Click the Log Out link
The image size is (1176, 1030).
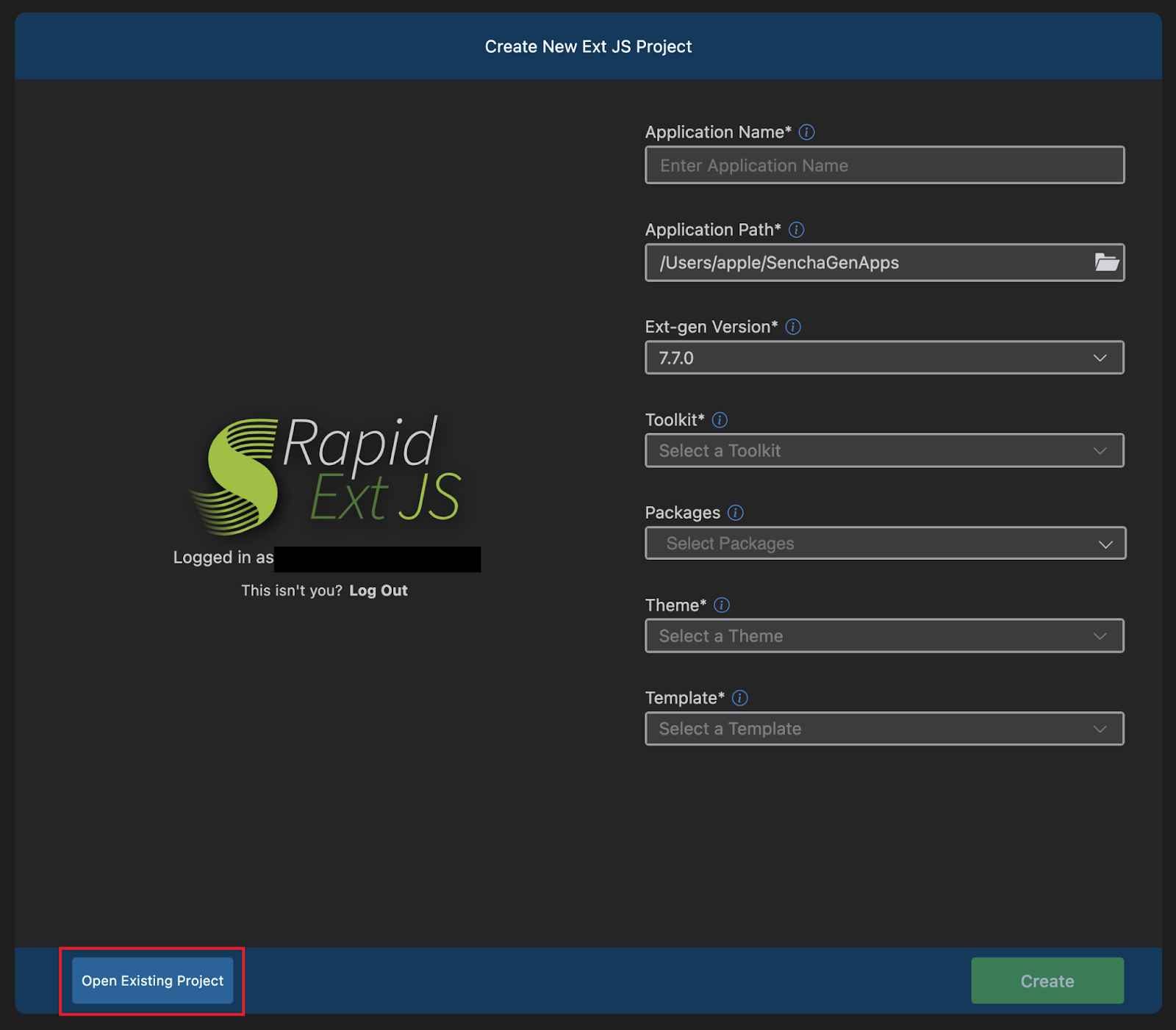(x=378, y=591)
